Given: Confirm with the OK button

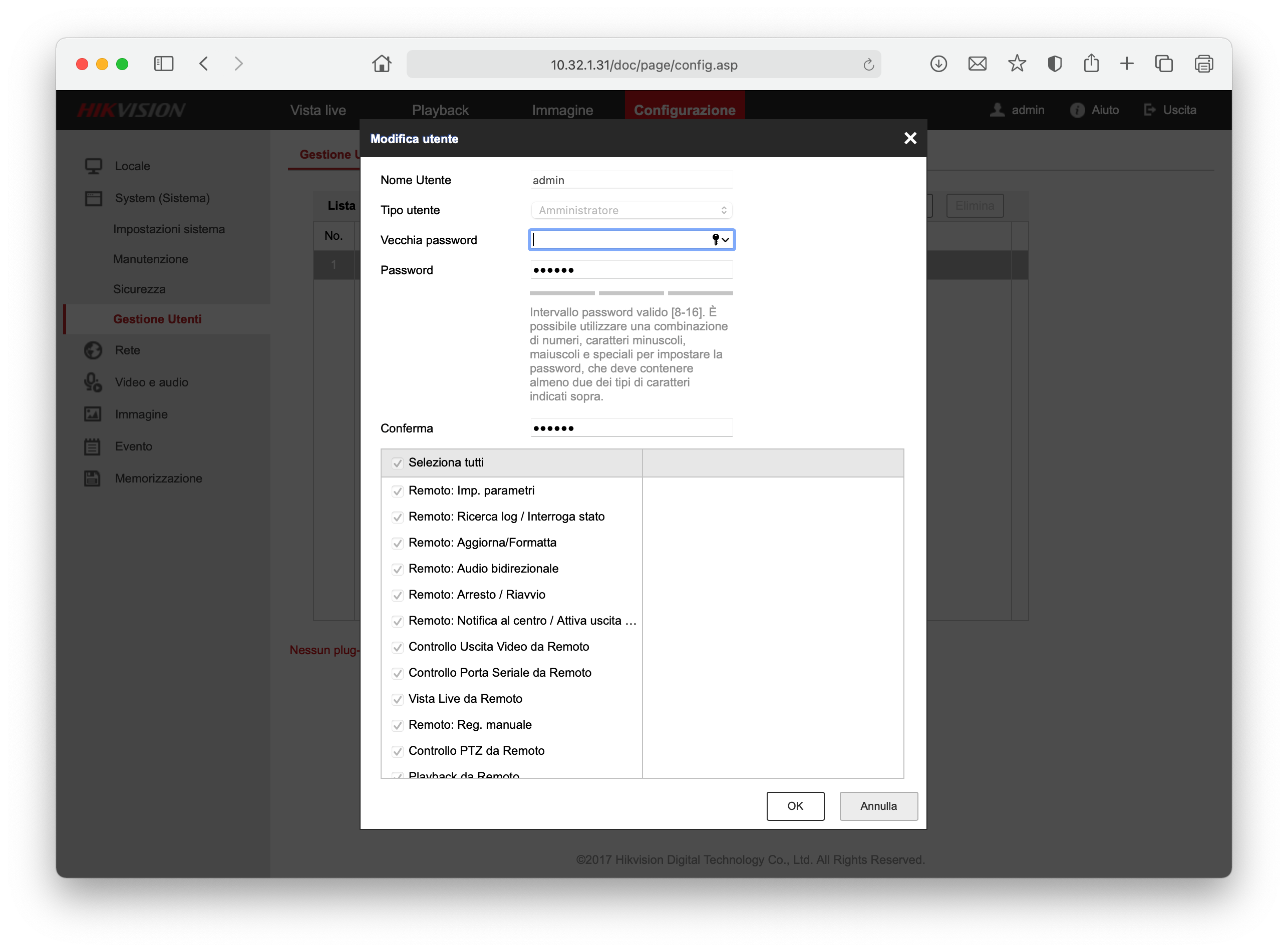Looking at the screenshot, I should click(795, 806).
